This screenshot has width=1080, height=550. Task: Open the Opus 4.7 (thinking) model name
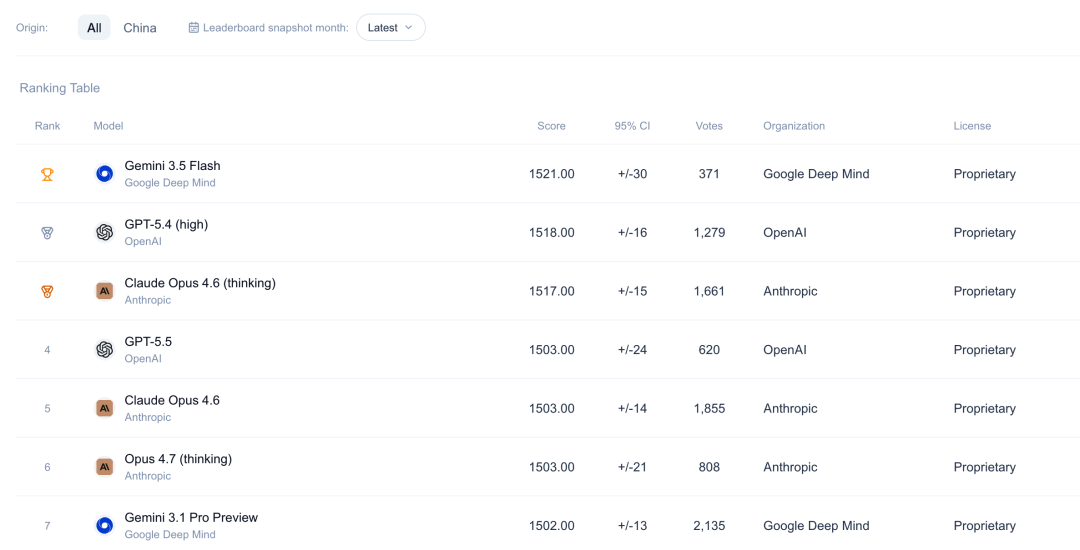tap(178, 458)
